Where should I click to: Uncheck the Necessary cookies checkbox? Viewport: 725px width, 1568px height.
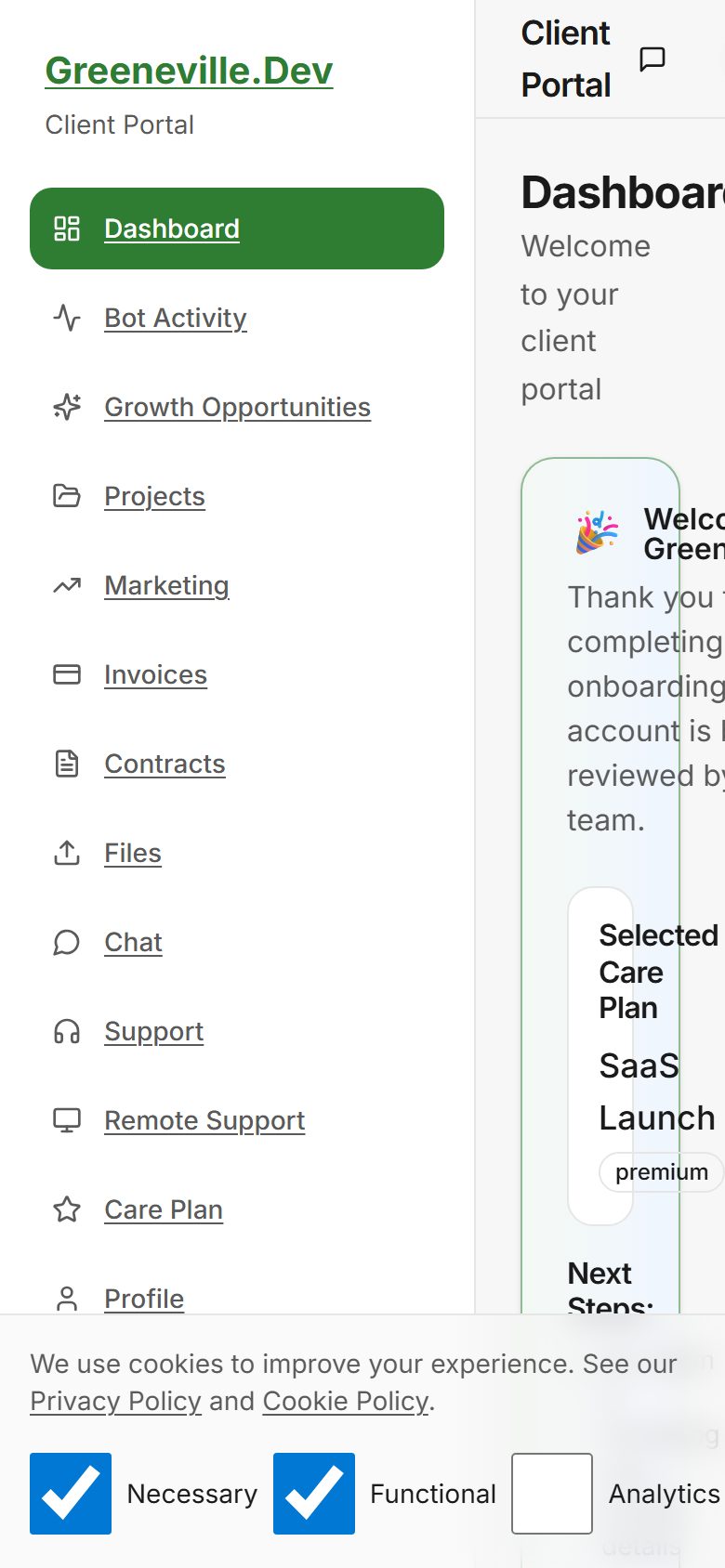(71, 1494)
